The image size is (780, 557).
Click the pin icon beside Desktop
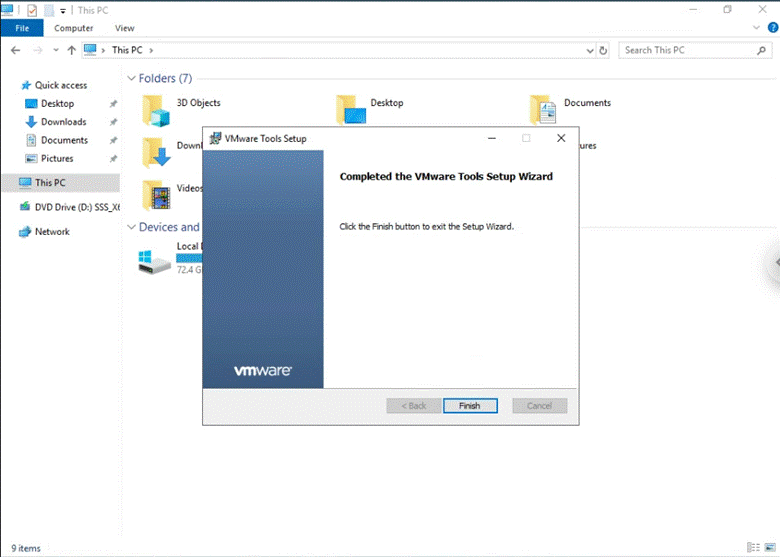(113, 103)
